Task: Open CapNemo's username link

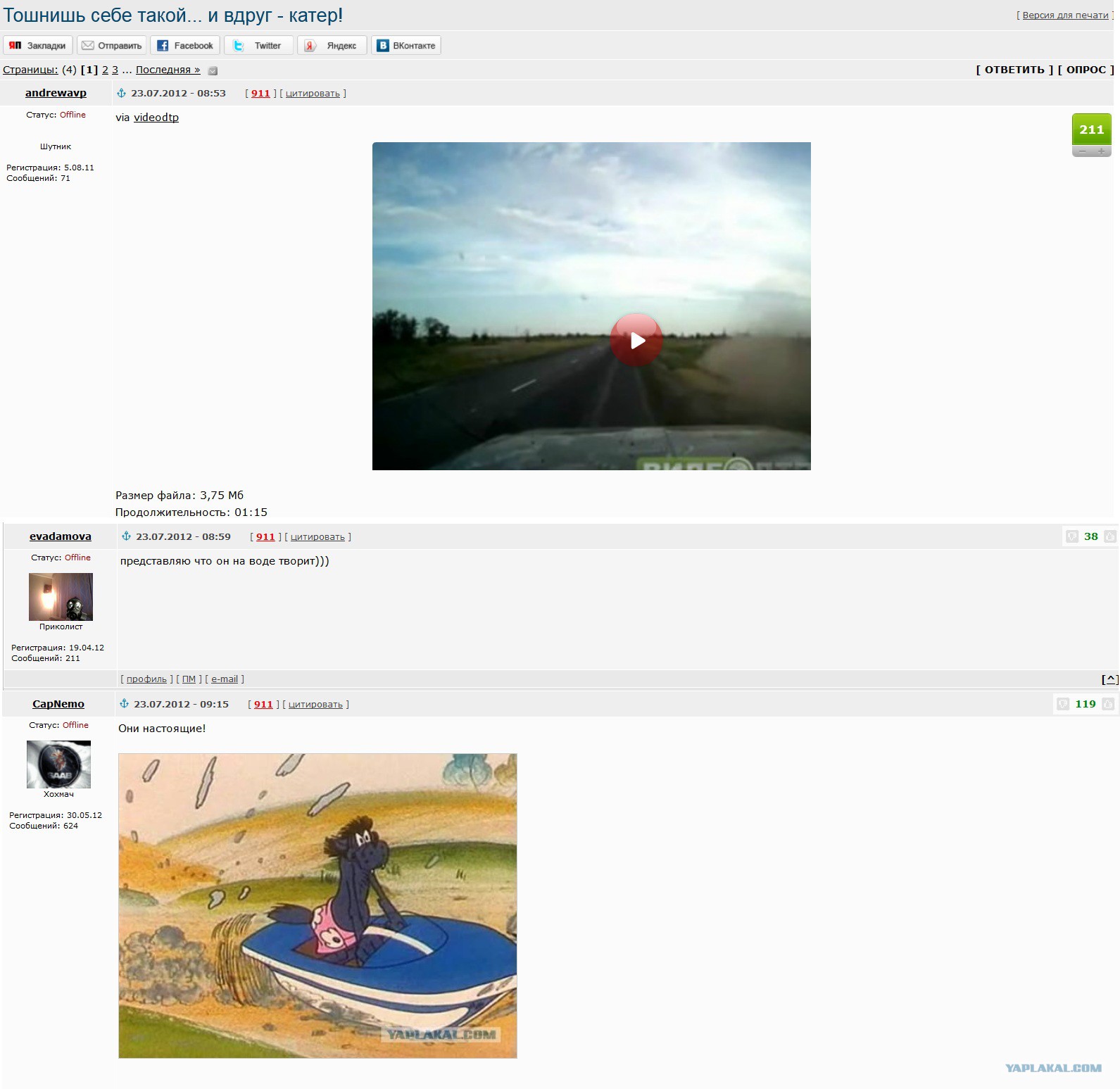Action: (x=58, y=704)
